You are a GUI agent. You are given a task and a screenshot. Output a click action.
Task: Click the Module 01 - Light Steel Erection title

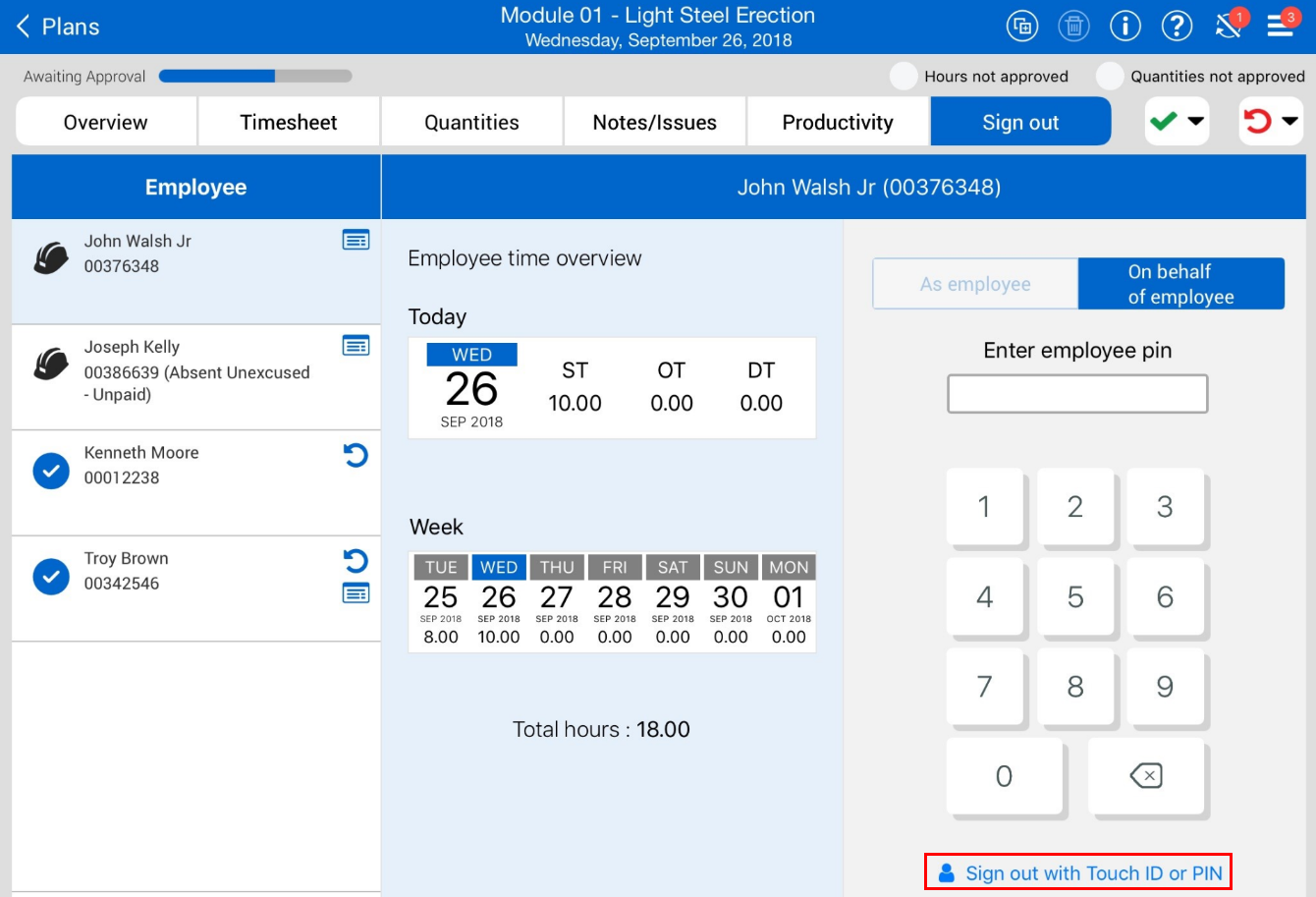click(658, 16)
